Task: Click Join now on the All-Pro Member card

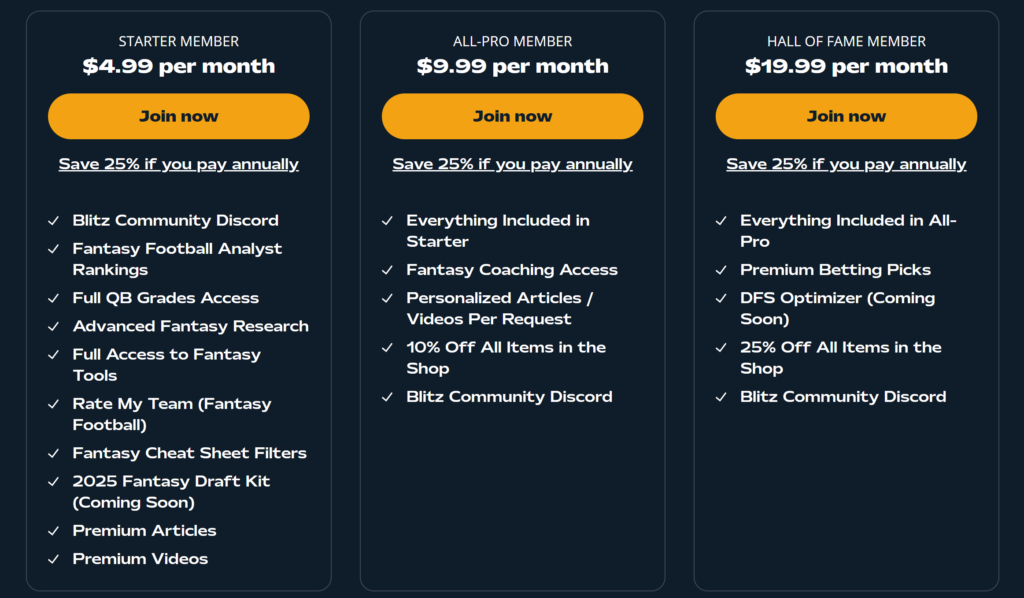Action: 512,116
